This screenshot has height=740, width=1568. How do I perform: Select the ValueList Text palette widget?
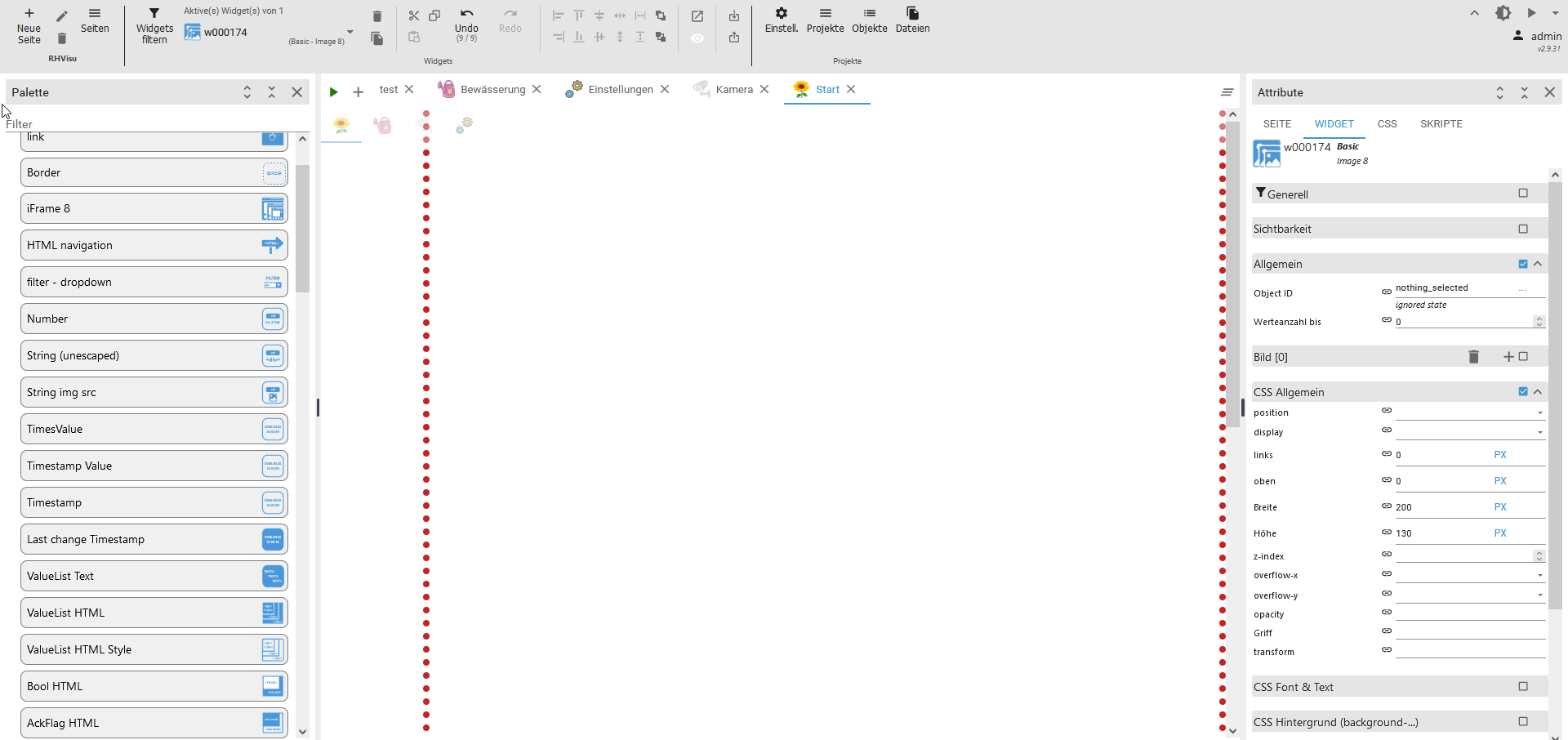point(154,576)
